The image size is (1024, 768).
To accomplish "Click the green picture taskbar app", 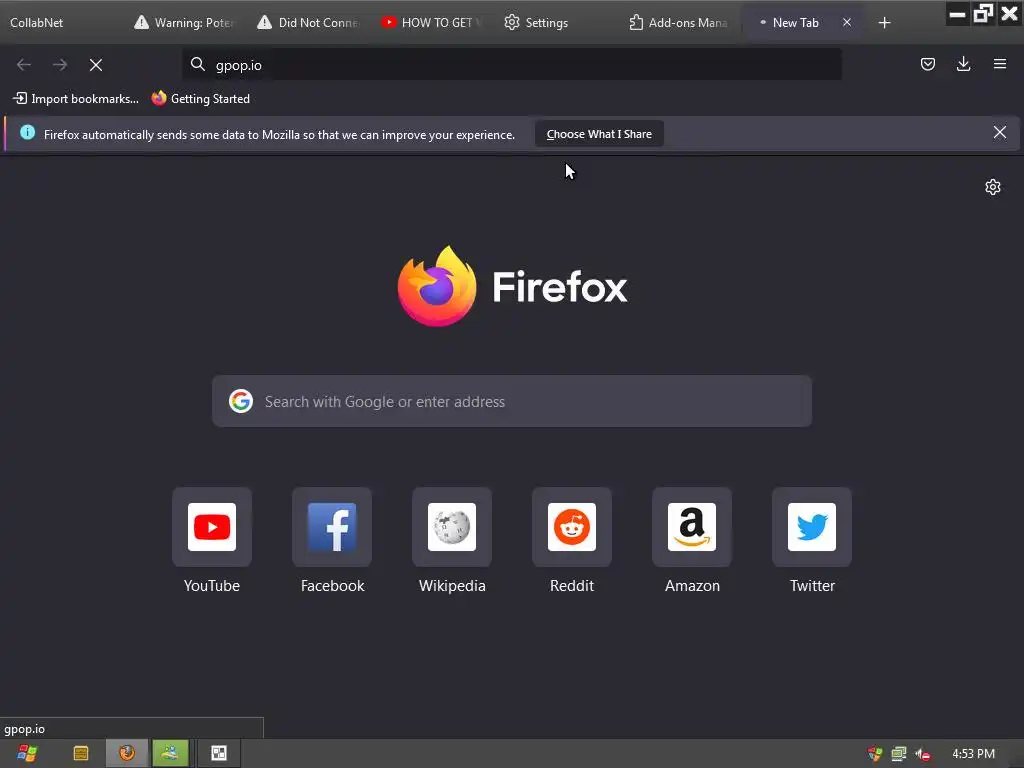I will [x=170, y=754].
